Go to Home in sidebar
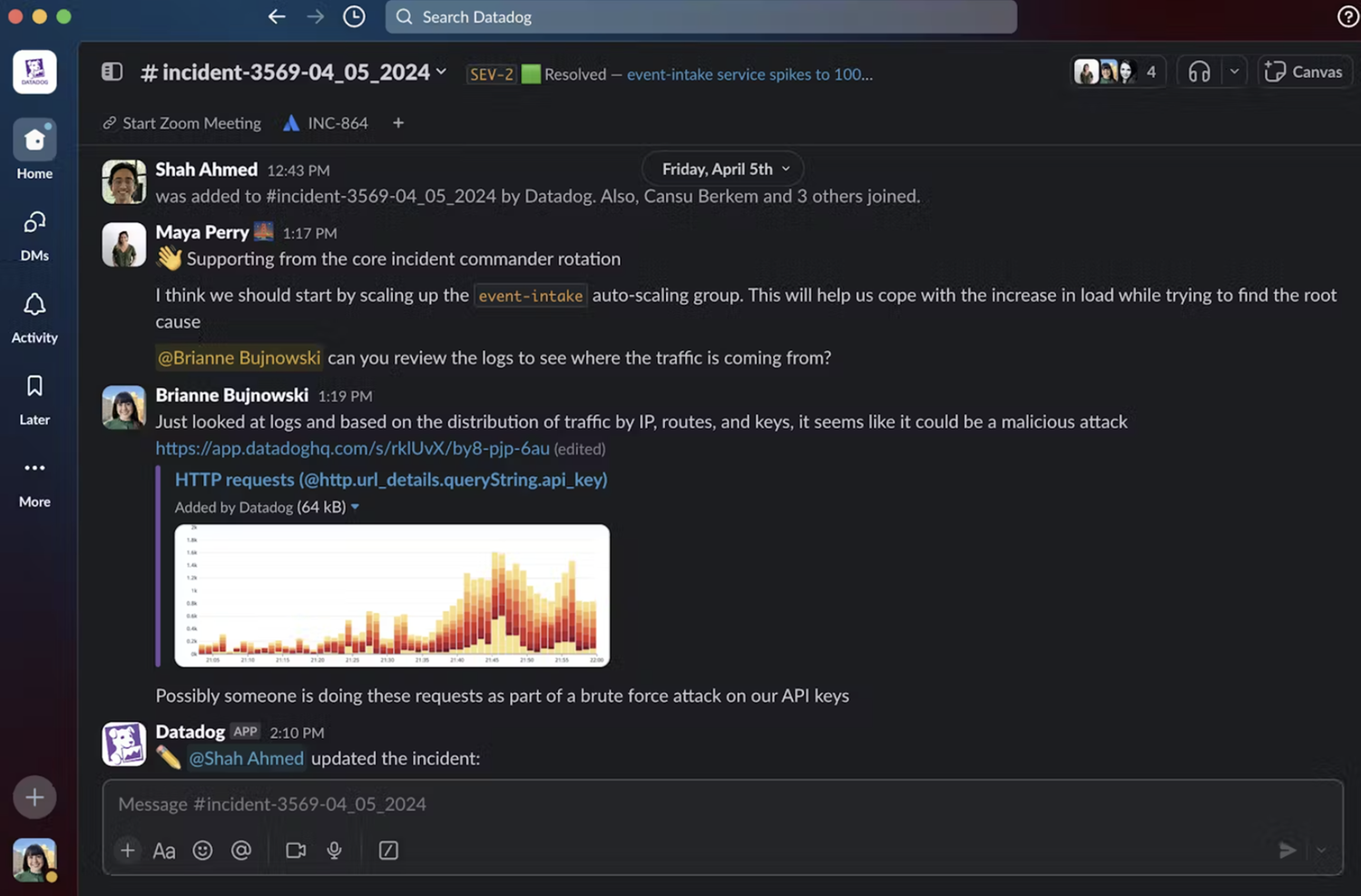Screen dimensions: 1361x896 [34, 151]
